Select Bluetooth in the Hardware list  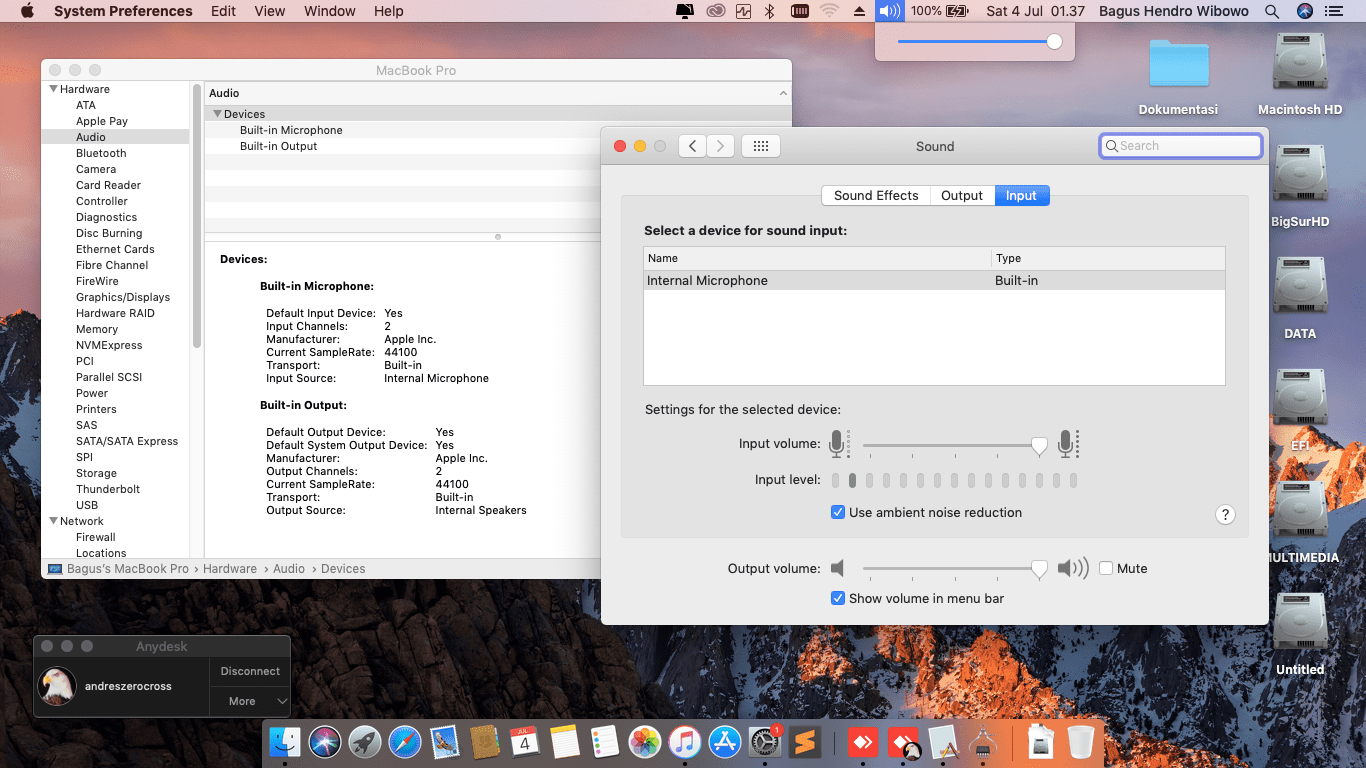[x=101, y=153]
